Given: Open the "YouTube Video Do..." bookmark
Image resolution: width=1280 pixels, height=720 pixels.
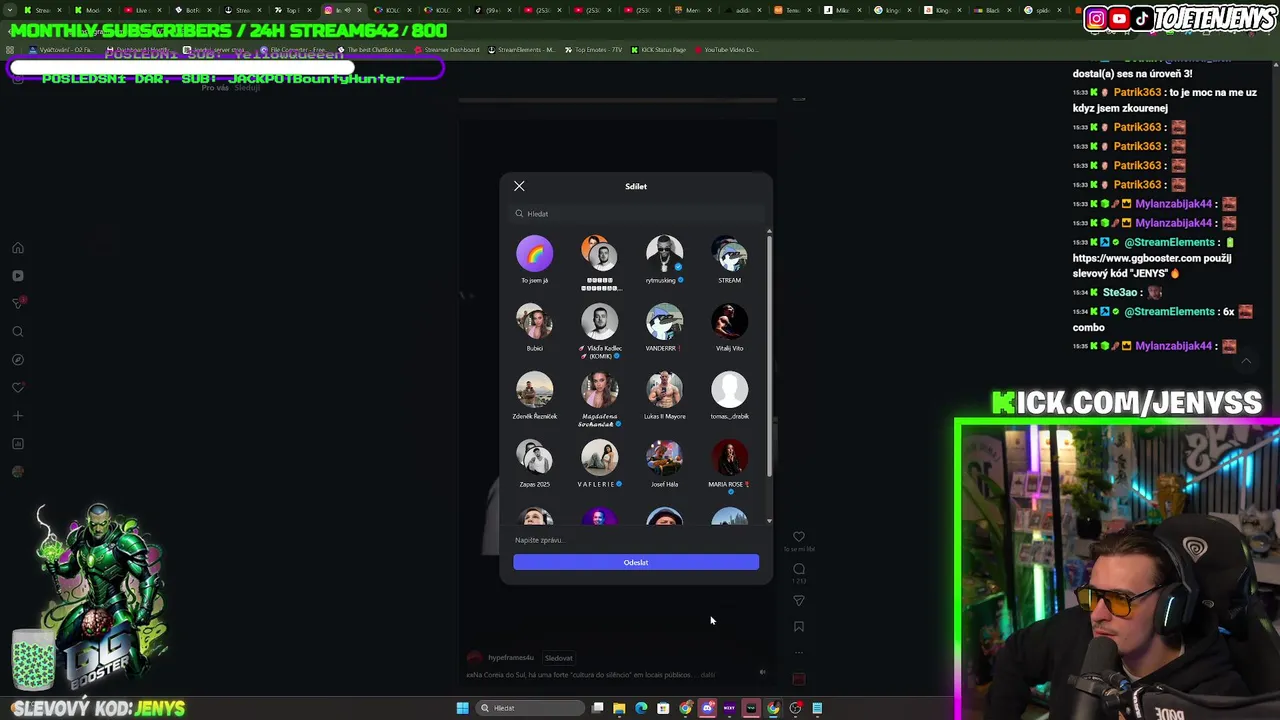Looking at the screenshot, I should [x=725, y=50].
